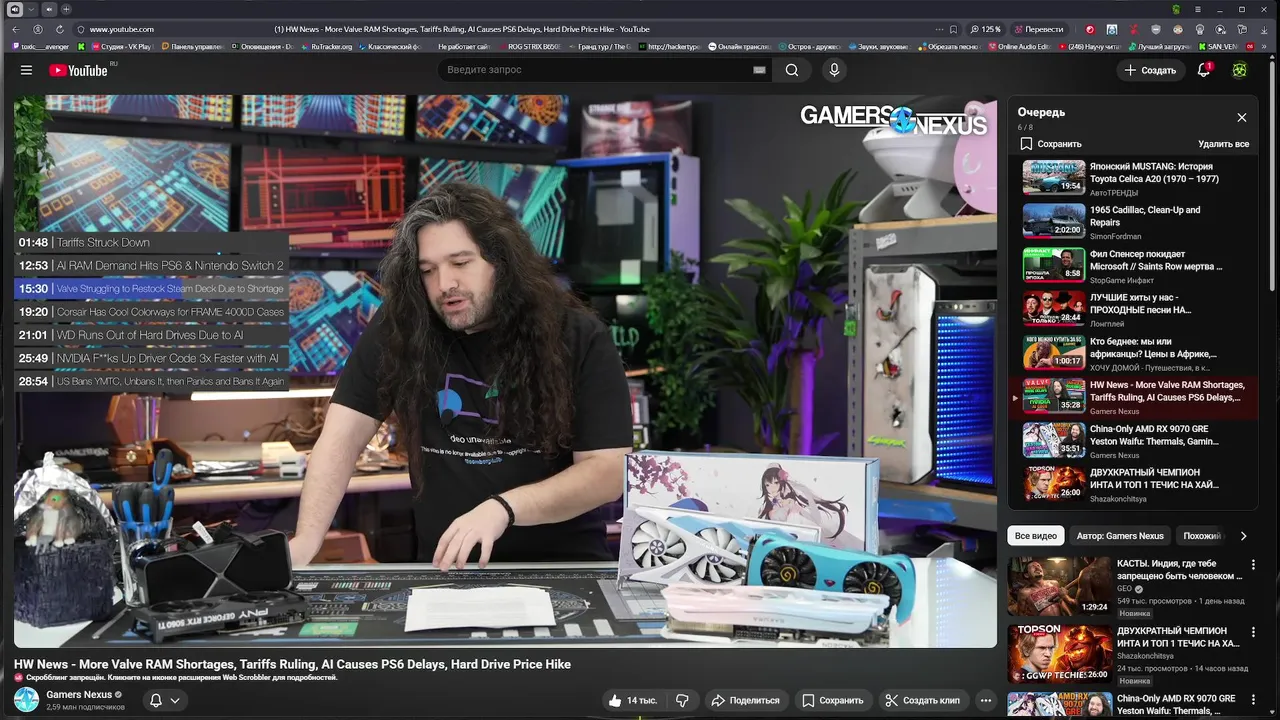Click the Поделиться share button

(745, 701)
